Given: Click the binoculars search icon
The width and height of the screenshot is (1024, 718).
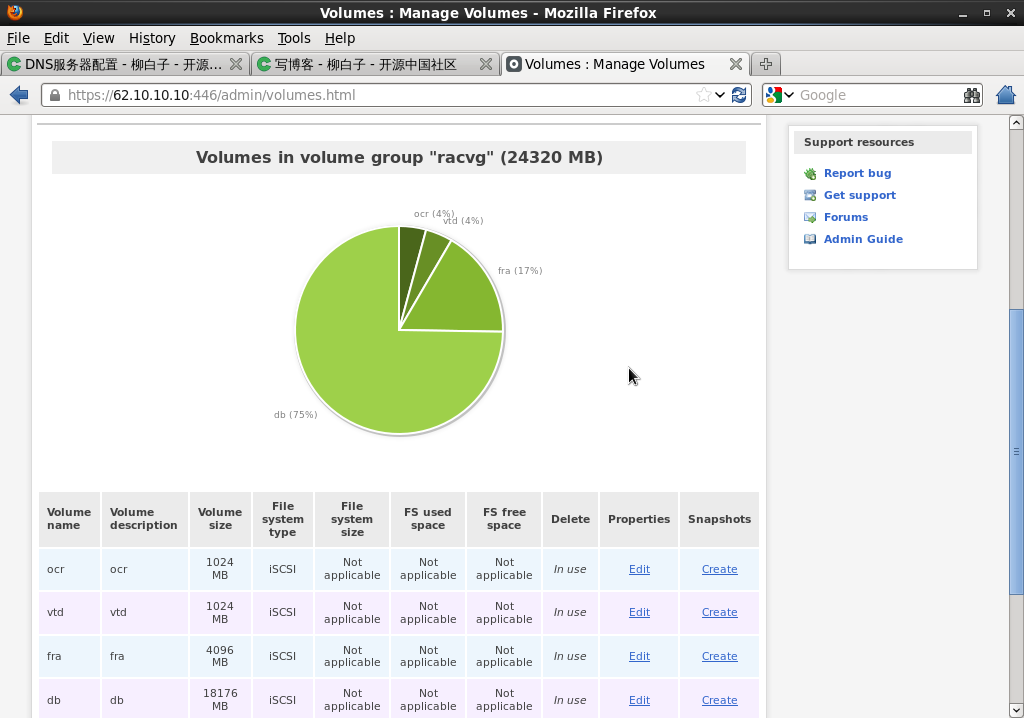Looking at the screenshot, I should pyautogui.click(x=971, y=95).
